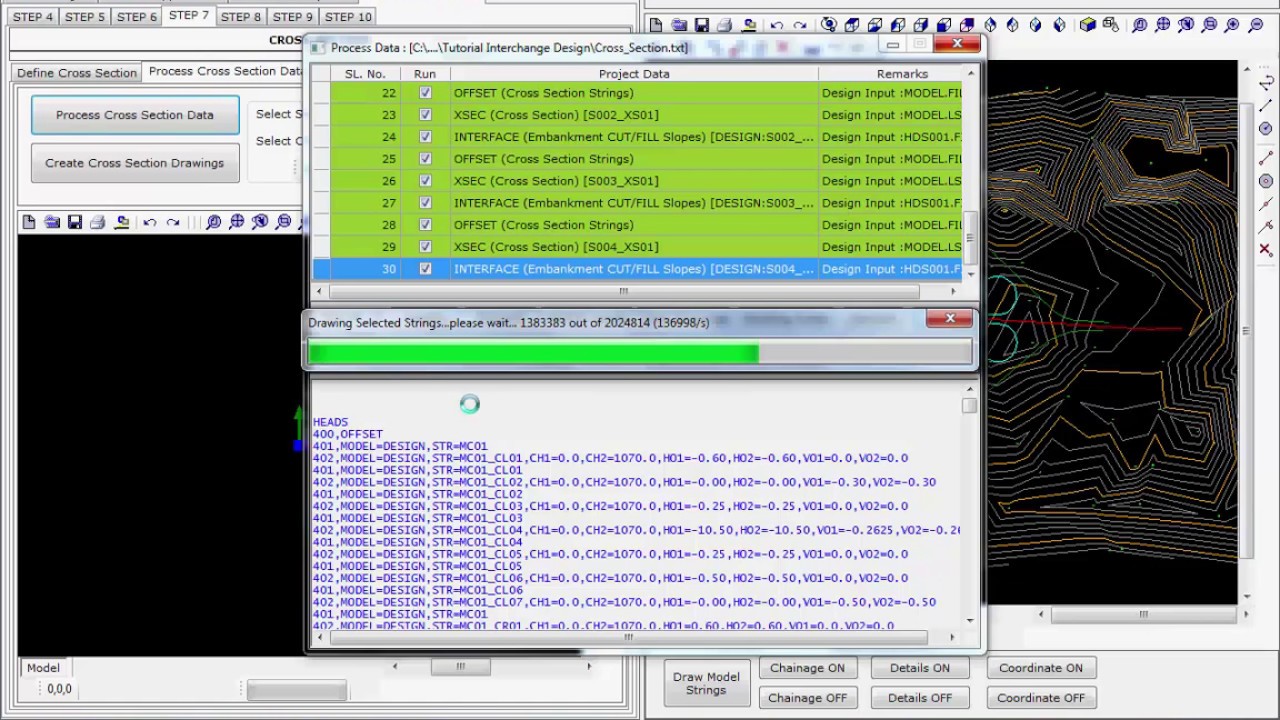Click Details ON button
Screen dimensions: 1280x720
coord(920,668)
